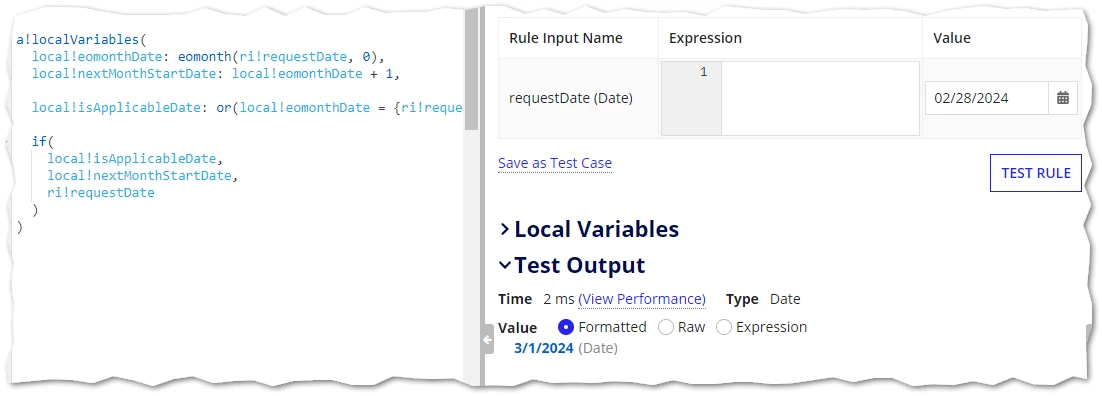
Task: Click the 02/28/2024 date value field
Action: tap(987, 98)
